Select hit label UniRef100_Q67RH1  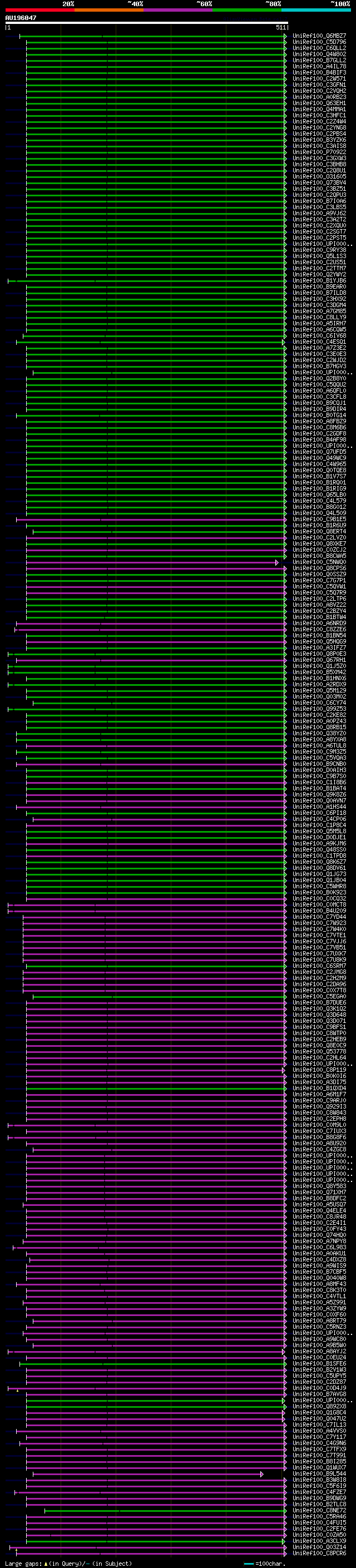point(319,660)
